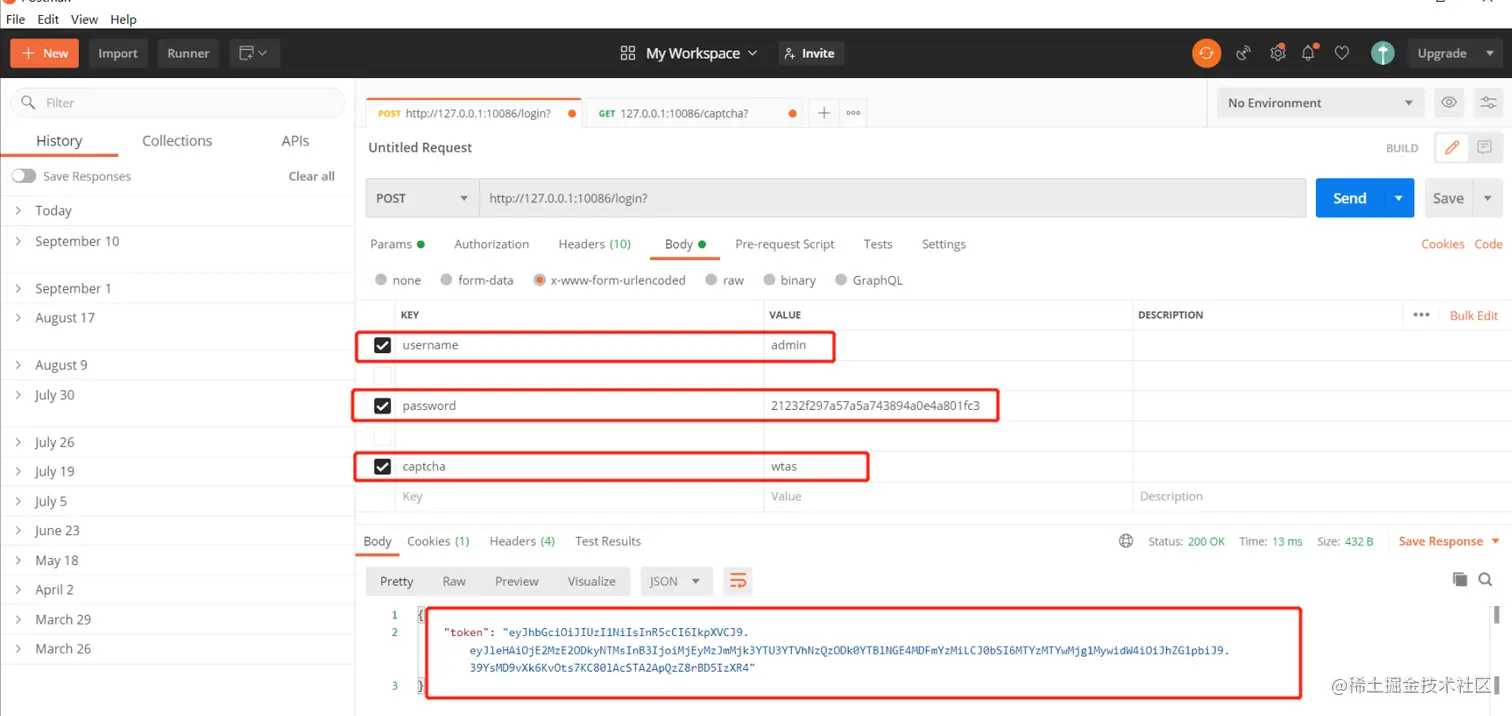Open the user avatar menu

tap(1382, 53)
